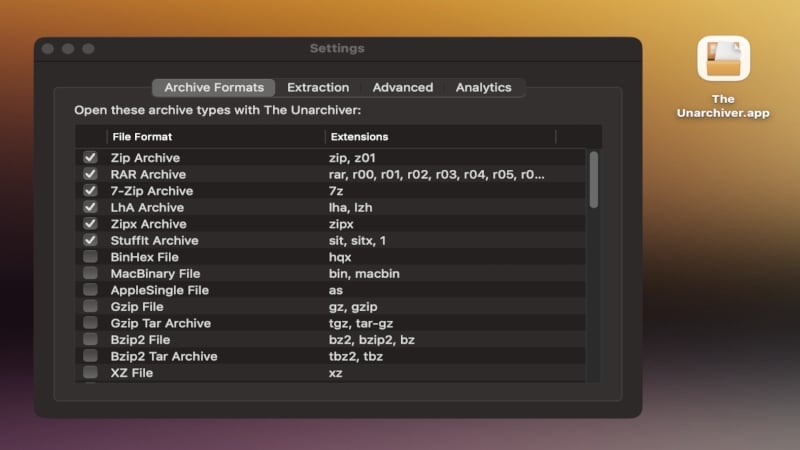
Task: Check the Gzip File checkbox
Action: (x=90, y=306)
